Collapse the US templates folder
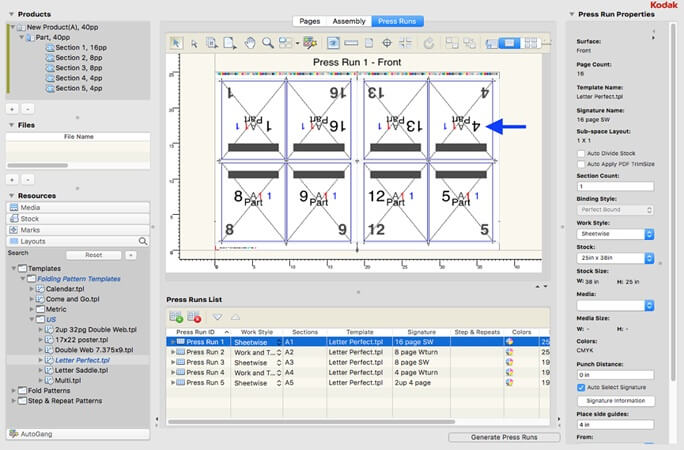Image resolution: width=684 pixels, height=450 pixels. point(31,319)
